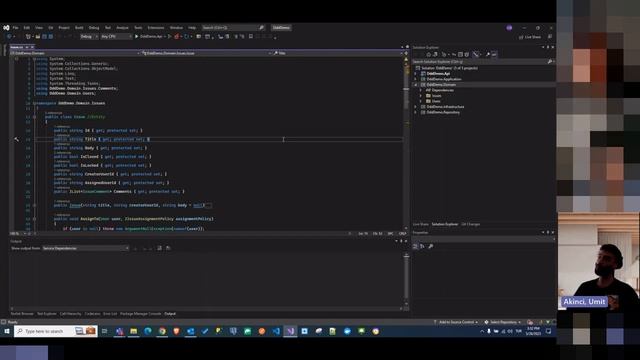Image resolution: width=640 pixels, height=360 pixels.
Task: Click the Solution Explorer properties wrench icon
Action: [487, 54]
